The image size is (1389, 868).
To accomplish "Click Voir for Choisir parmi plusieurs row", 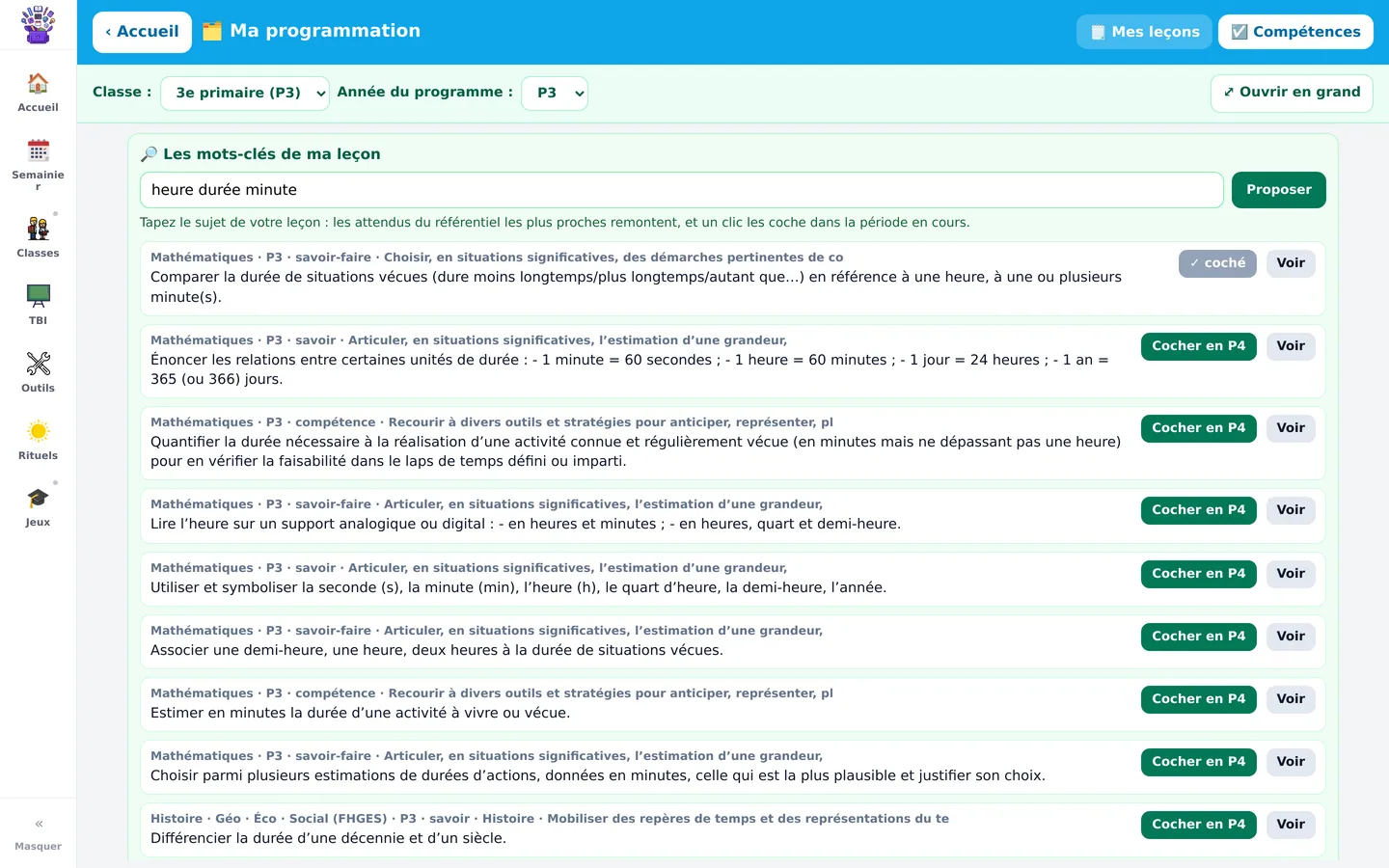I will pos(1291,762).
